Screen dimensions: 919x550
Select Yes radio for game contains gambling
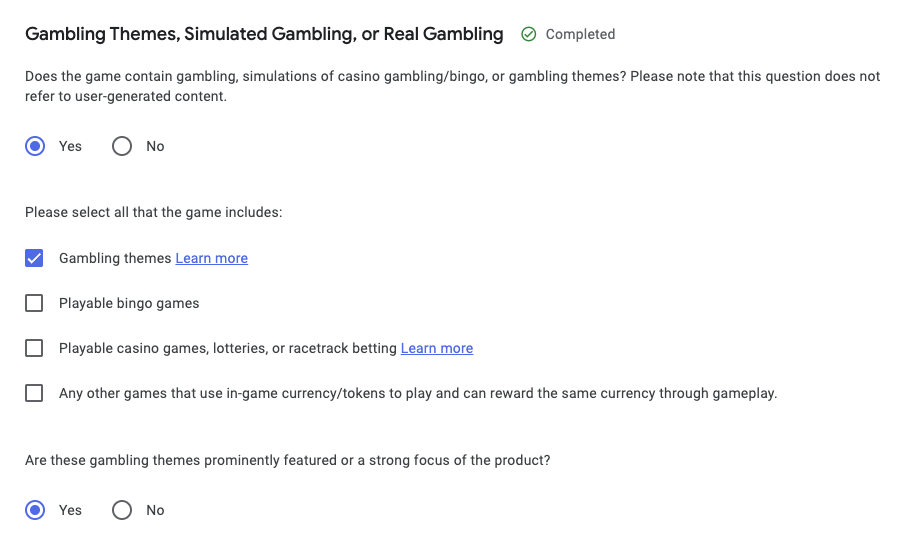pyautogui.click(x=35, y=146)
